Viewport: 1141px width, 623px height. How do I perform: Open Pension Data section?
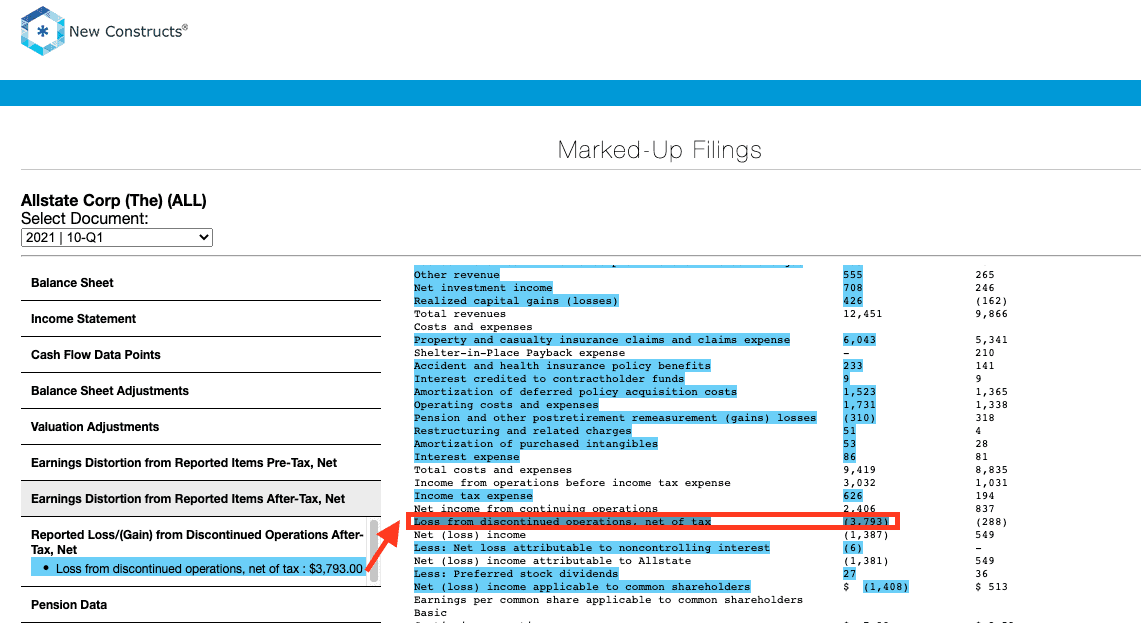(x=201, y=605)
